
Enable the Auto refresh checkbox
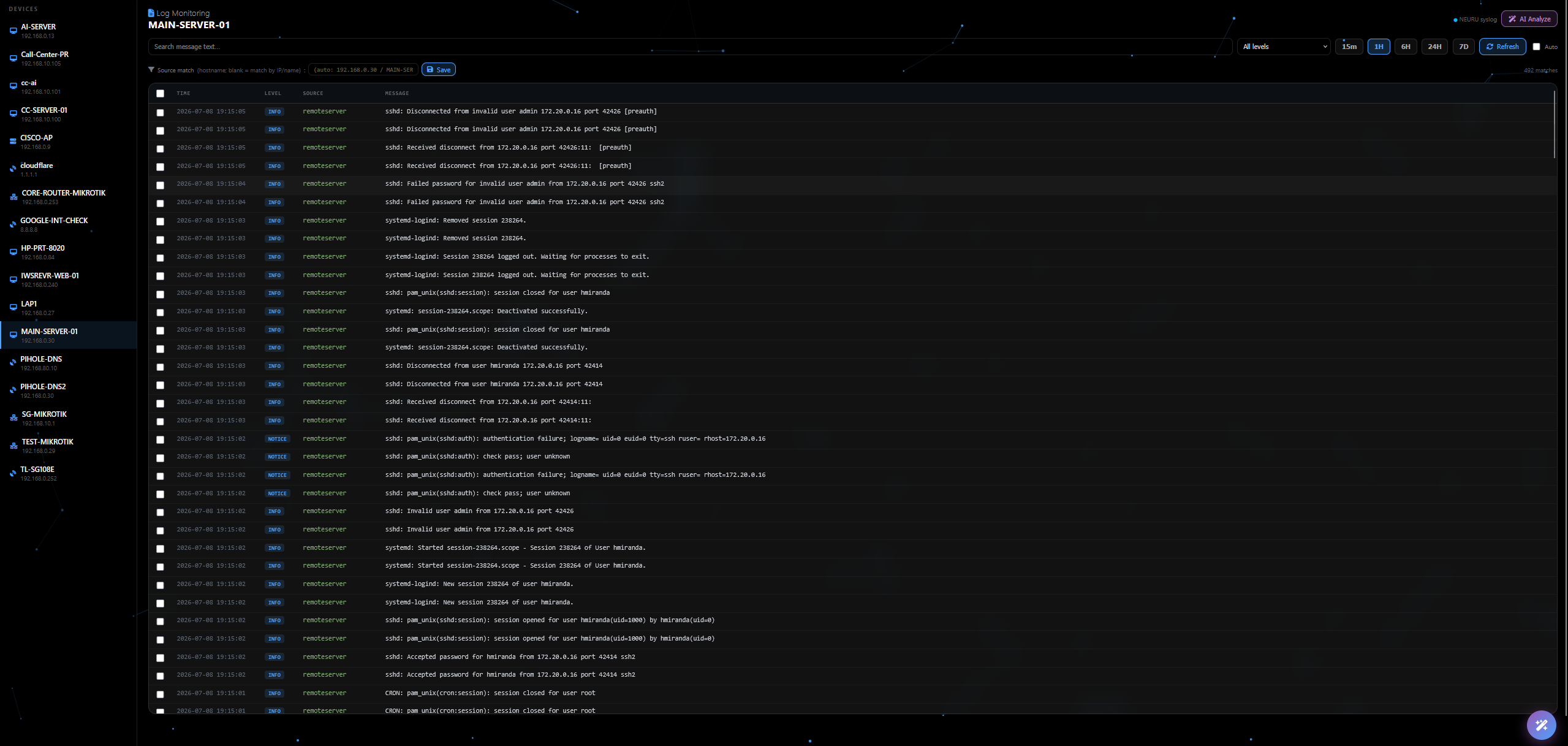point(1536,47)
